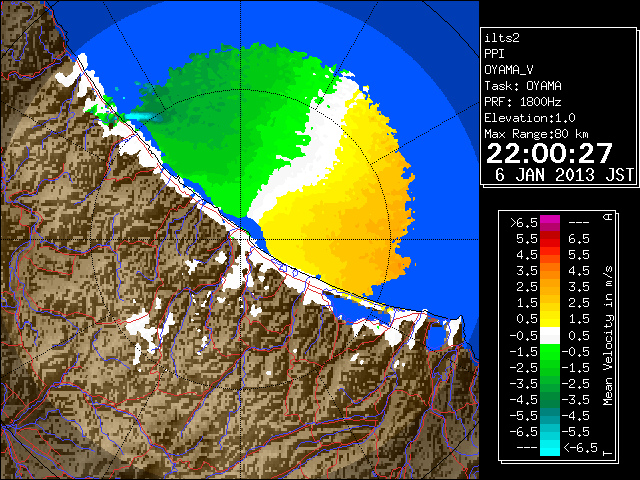Click the '>6.5' legend label
640x480 pixels.
tap(524, 223)
